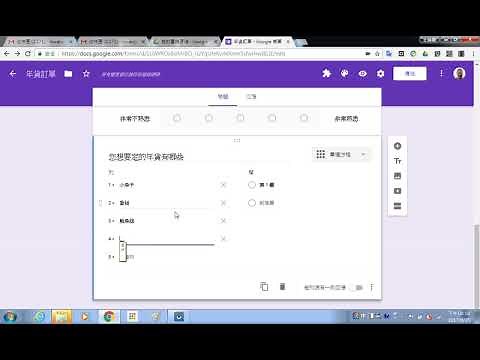
Task: Open file explorer taskbar icon
Action: coord(61,316)
